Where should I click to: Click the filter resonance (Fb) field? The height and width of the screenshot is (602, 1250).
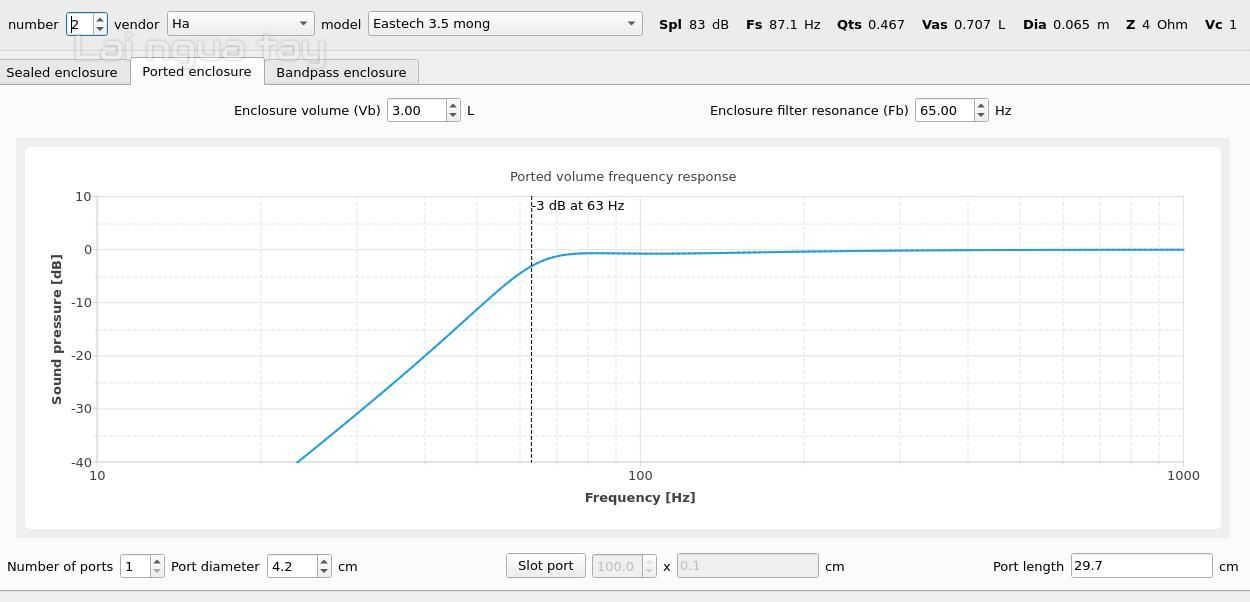pyautogui.click(x=944, y=110)
